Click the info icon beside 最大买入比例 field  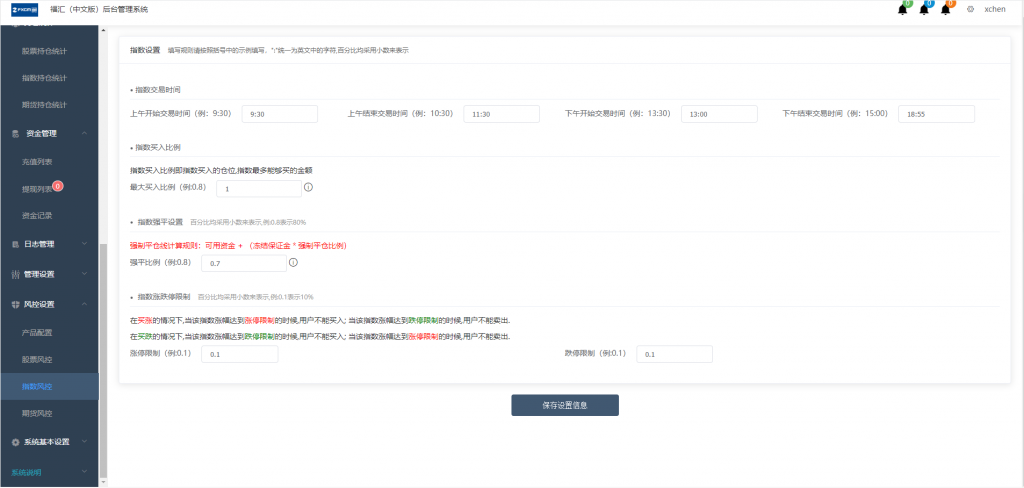(309, 187)
